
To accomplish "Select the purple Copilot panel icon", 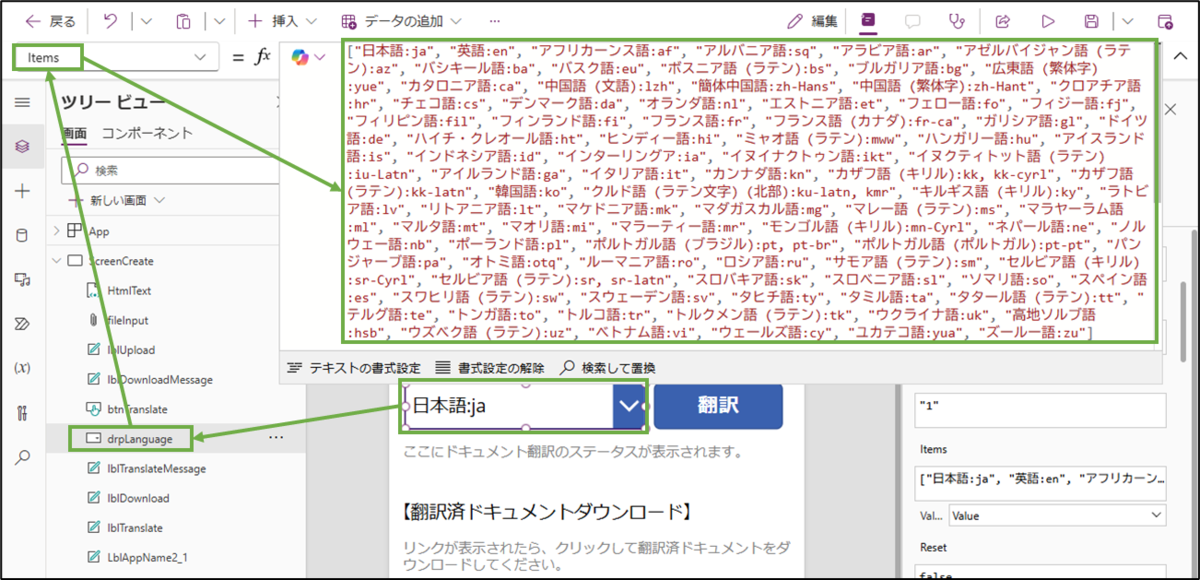I will pyautogui.click(x=868, y=20).
